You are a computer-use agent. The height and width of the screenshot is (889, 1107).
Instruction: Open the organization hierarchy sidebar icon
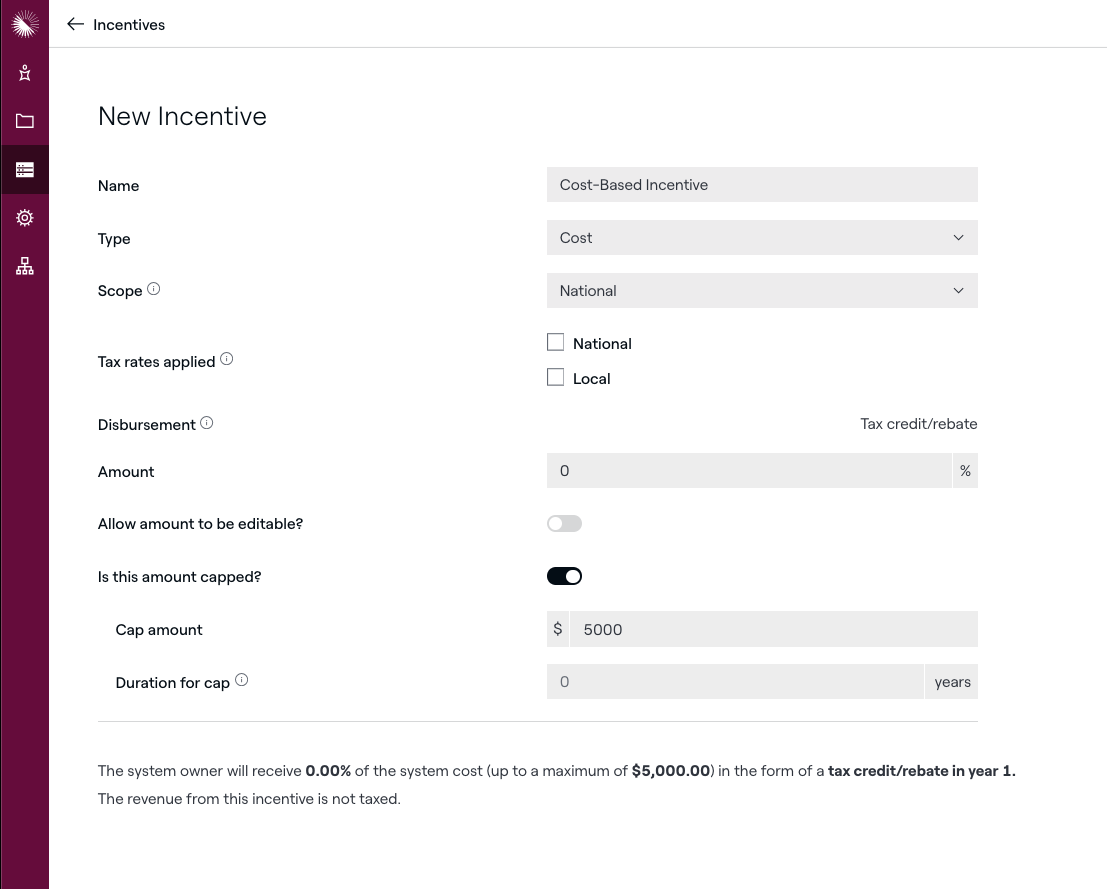point(25,266)
